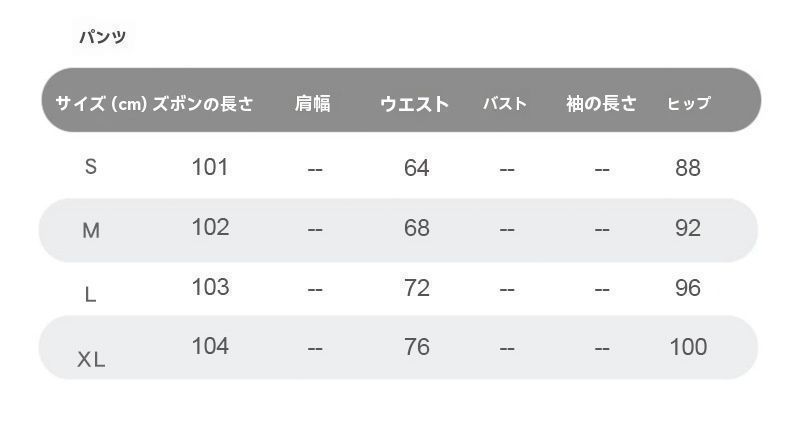Click the S size row label
The image size is (790, 441).
(x=91, y=167)
